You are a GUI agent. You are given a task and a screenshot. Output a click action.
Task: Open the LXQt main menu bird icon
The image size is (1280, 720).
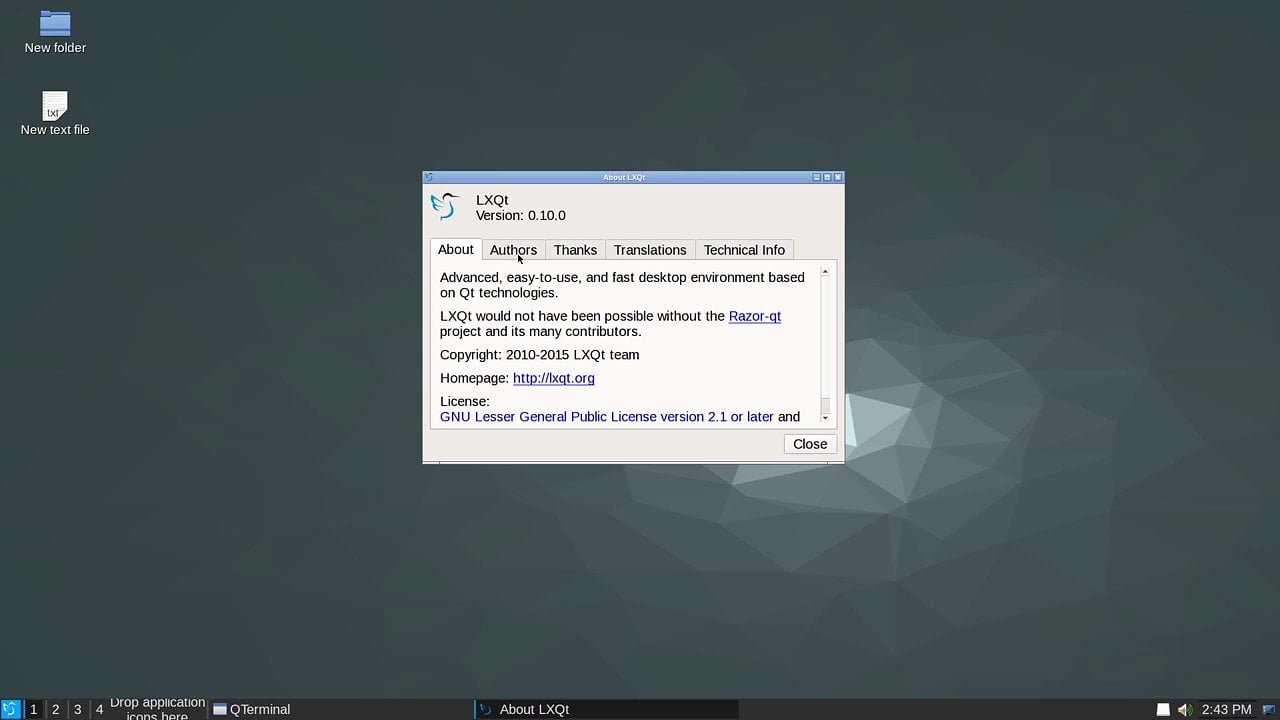click(x=10, y=709)
